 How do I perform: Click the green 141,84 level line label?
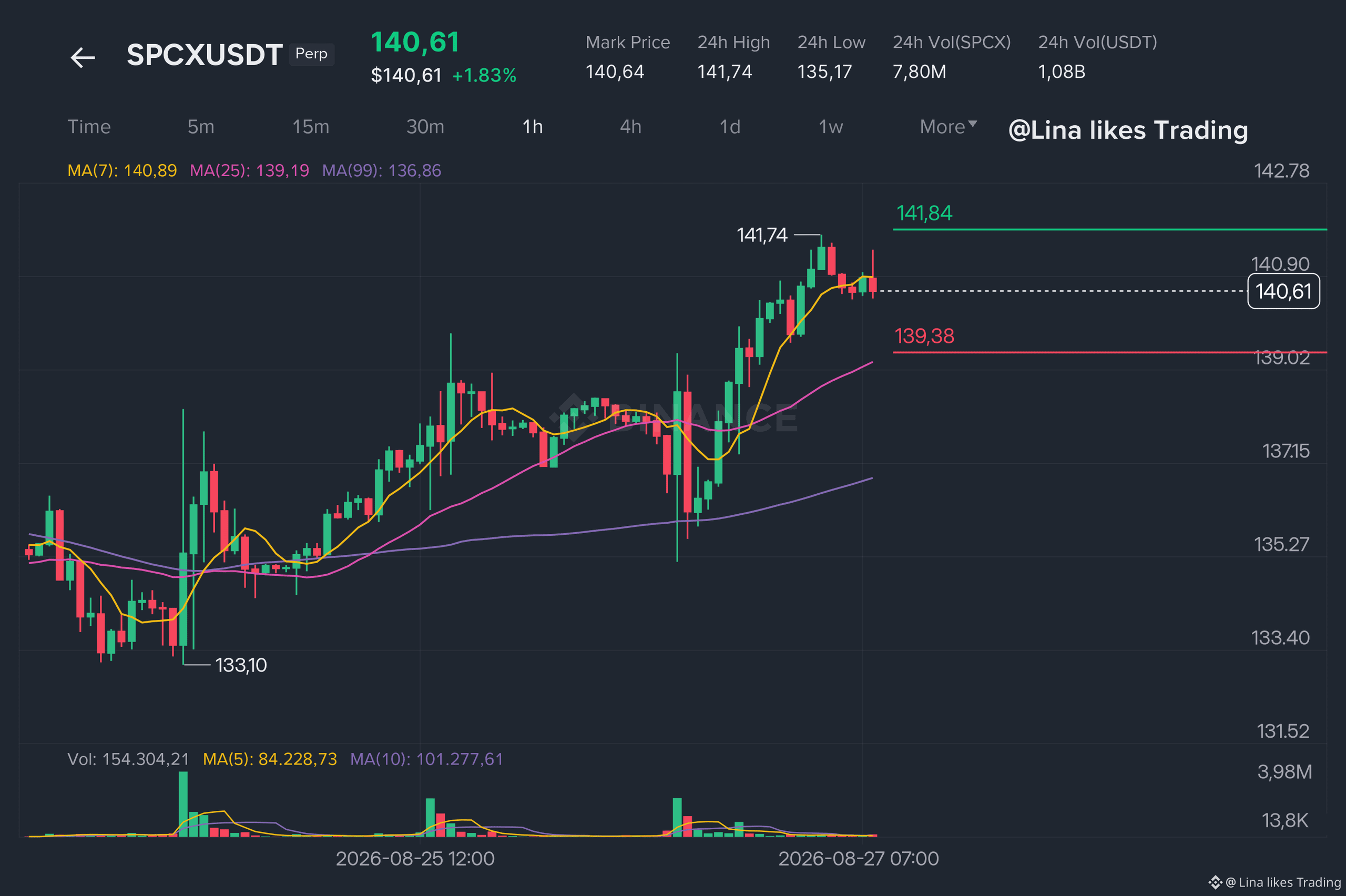pos(924,213)
